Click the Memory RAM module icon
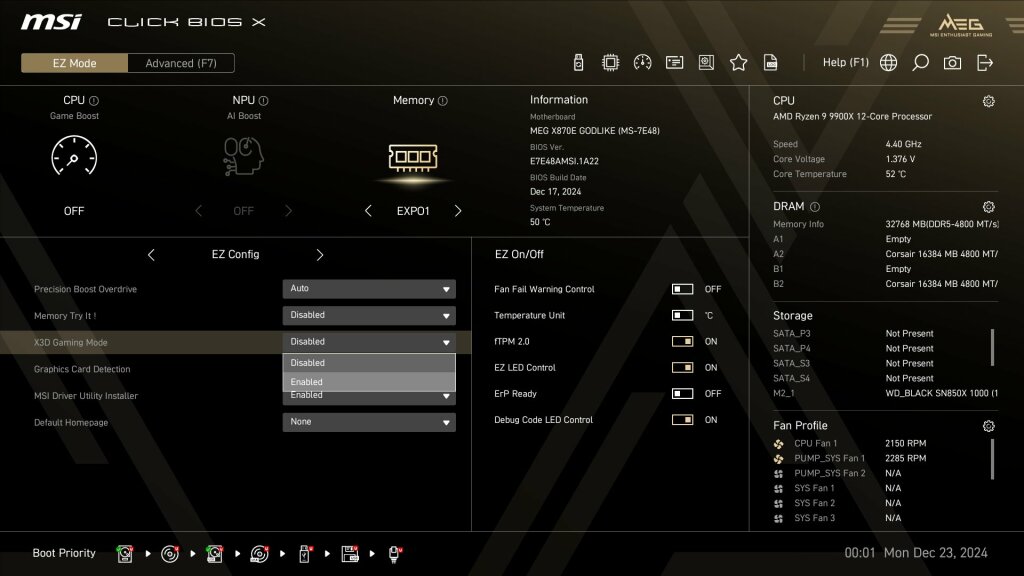This screenshot has width=1024, height=576. pyautogui.click(x=413, y=157)
